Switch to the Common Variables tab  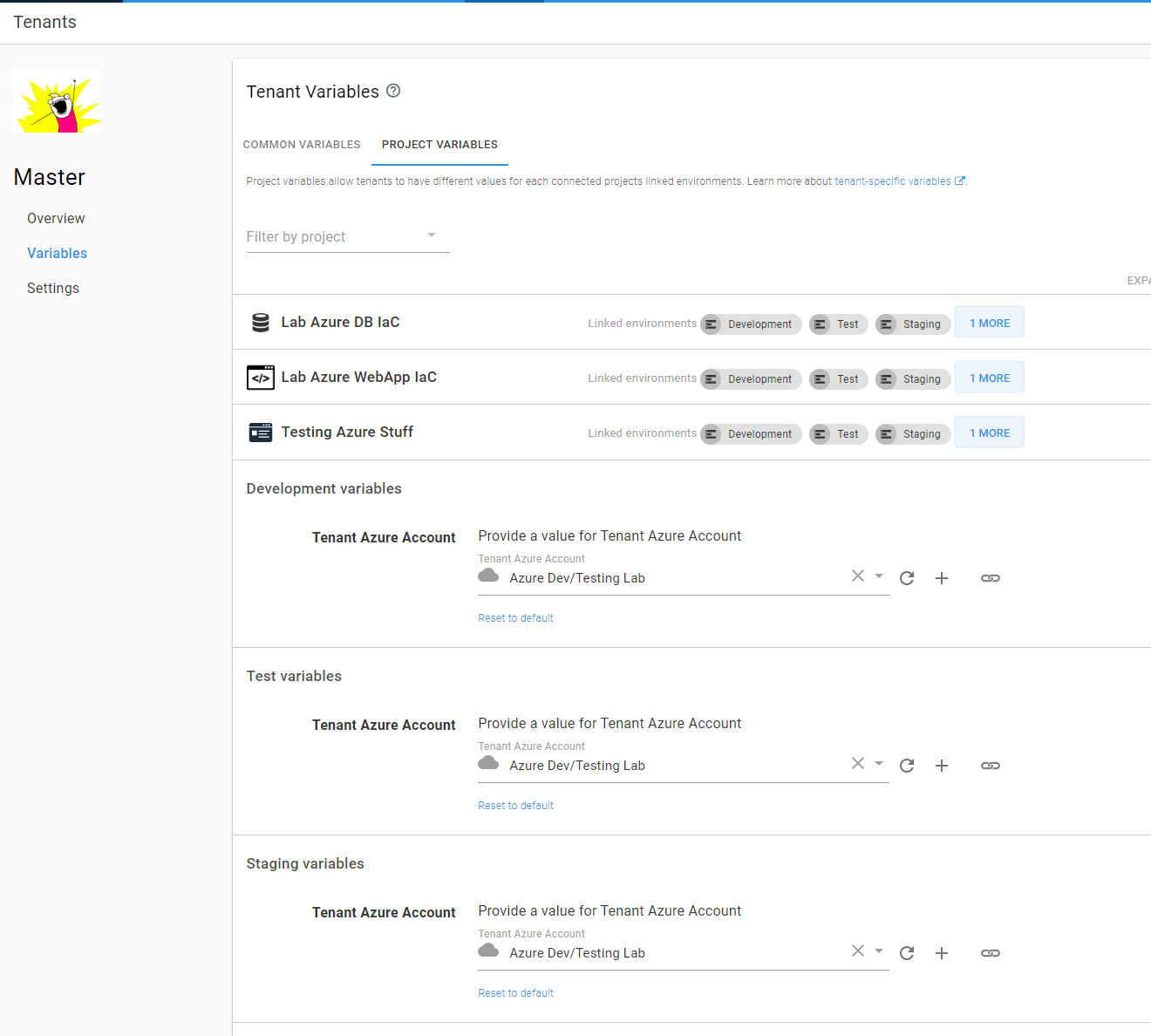(302, 145)
